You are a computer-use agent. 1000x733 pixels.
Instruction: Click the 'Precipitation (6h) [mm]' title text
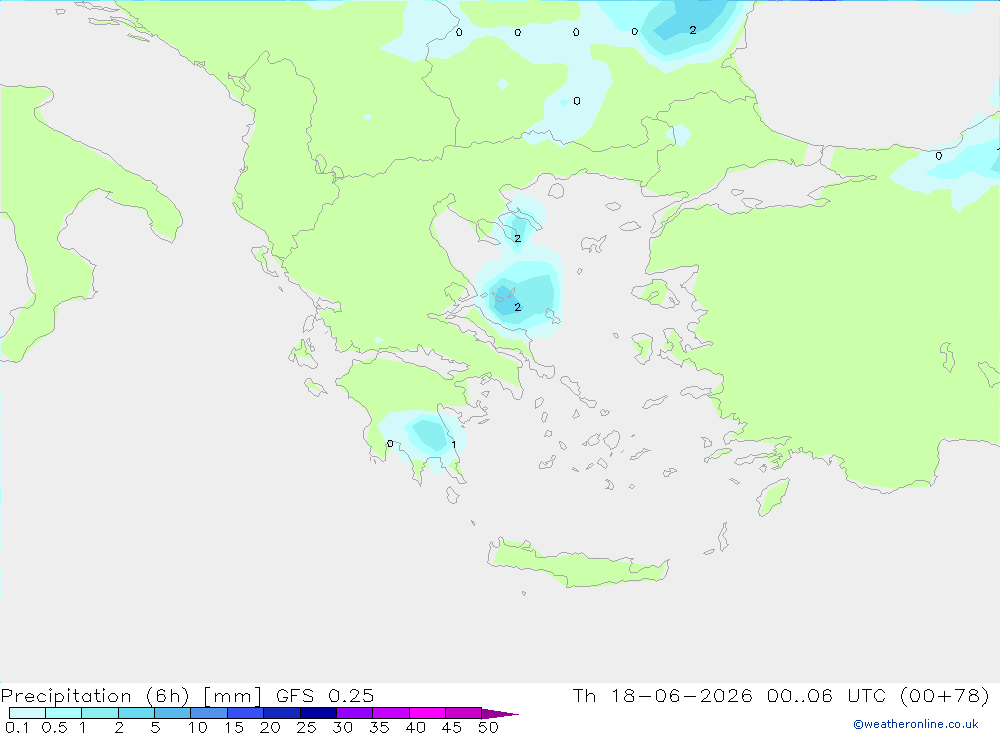pyautogui.click(x=131, y=695)
